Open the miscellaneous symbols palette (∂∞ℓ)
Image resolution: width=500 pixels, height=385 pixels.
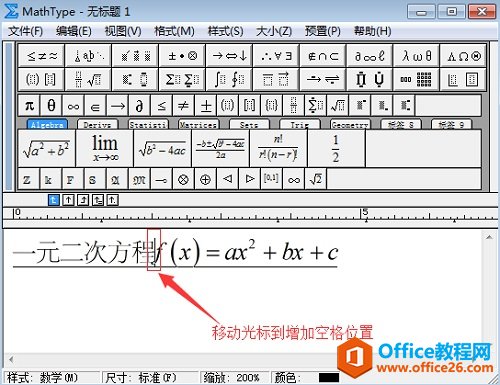370,56
